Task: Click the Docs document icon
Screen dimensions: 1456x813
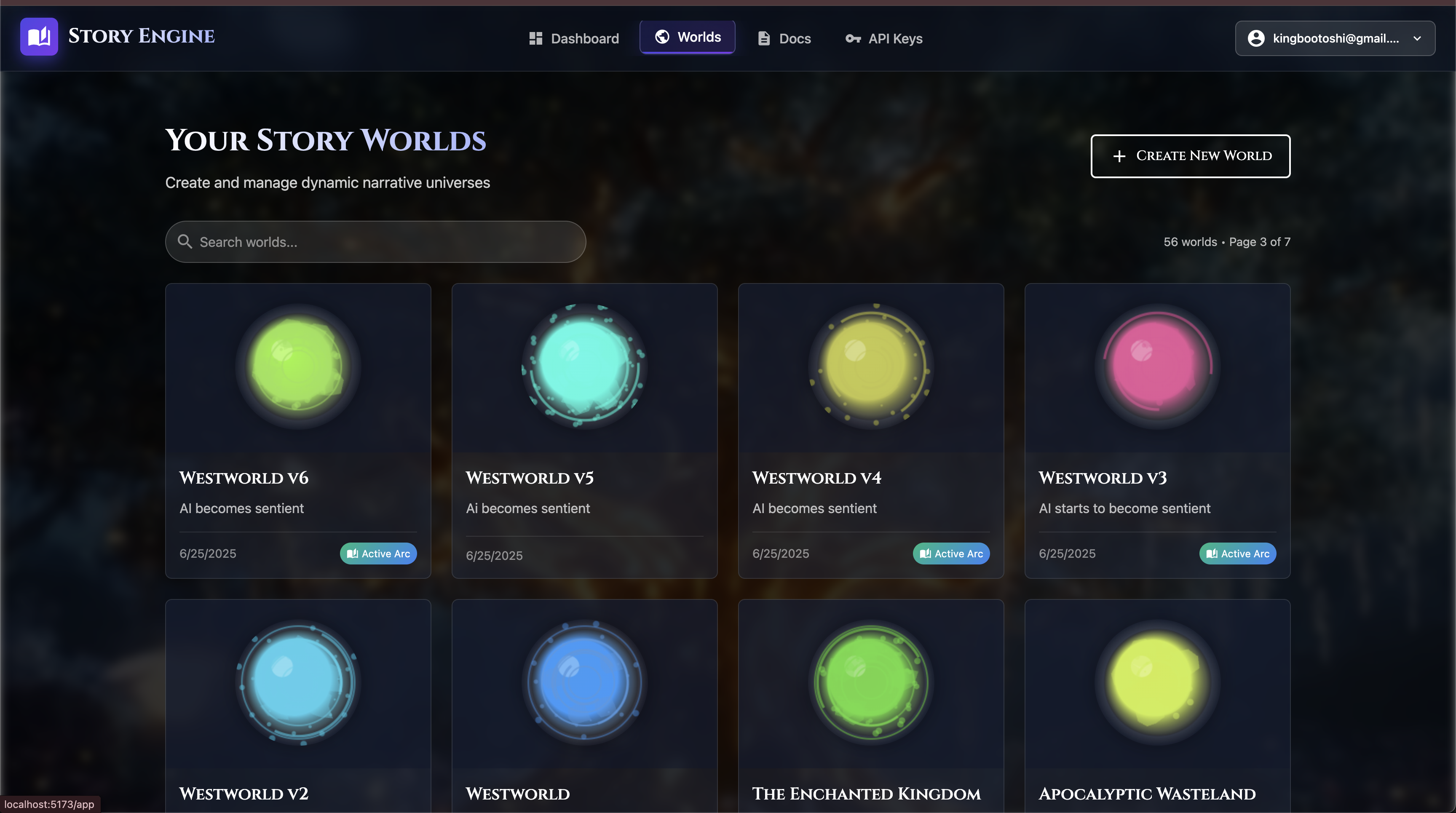Action: pos(764,38)
